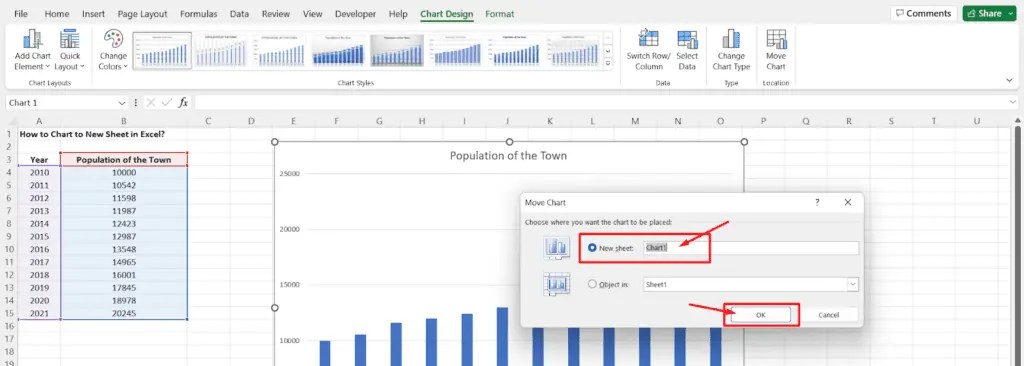Image resolution: width=1024 pixels, height=366 pixels.
Task: Click column header F
Action: tap(336, 121)
